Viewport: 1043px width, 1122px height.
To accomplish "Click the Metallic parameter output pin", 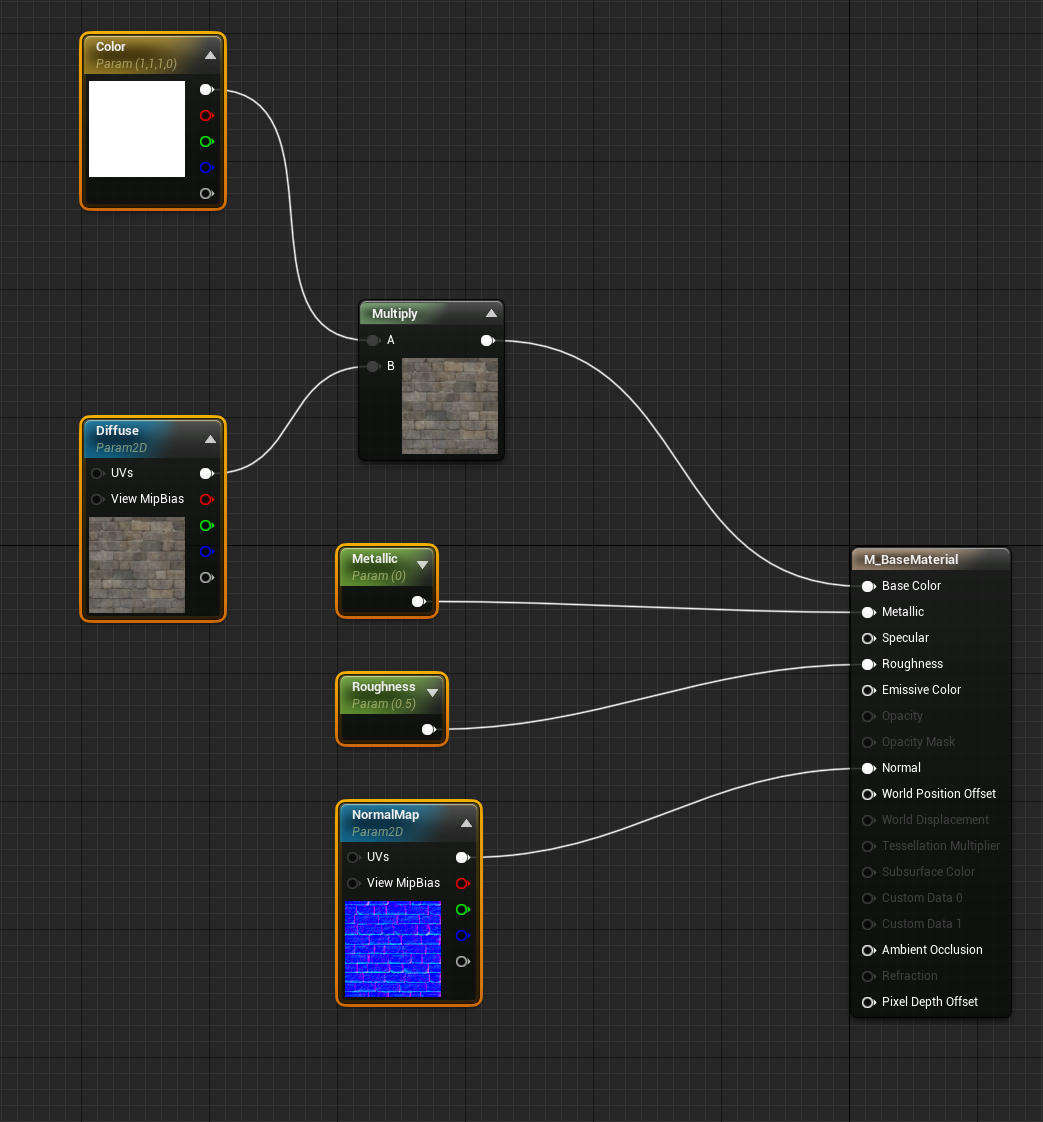I will [418, 602].
